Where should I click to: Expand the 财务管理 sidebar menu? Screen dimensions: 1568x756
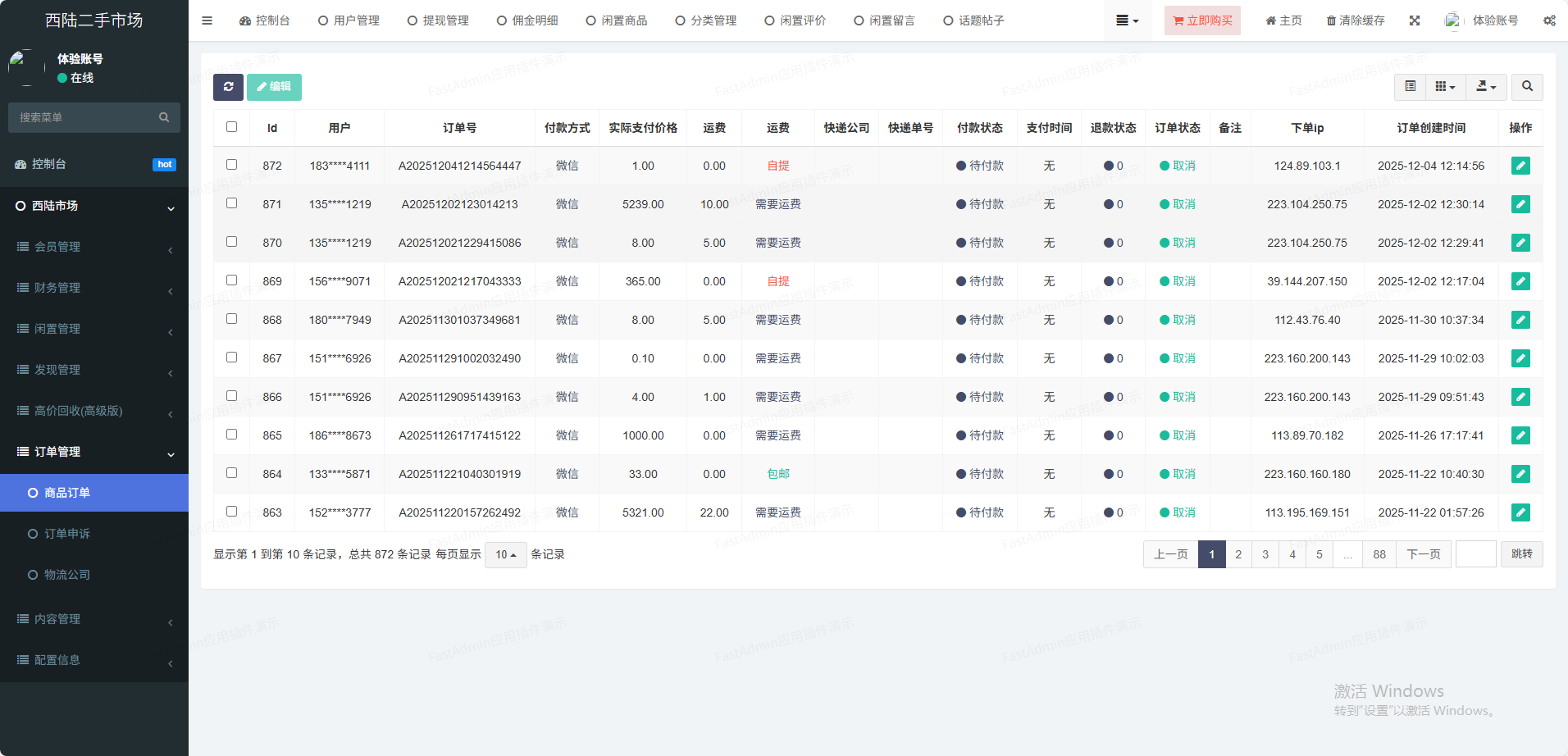94,288
